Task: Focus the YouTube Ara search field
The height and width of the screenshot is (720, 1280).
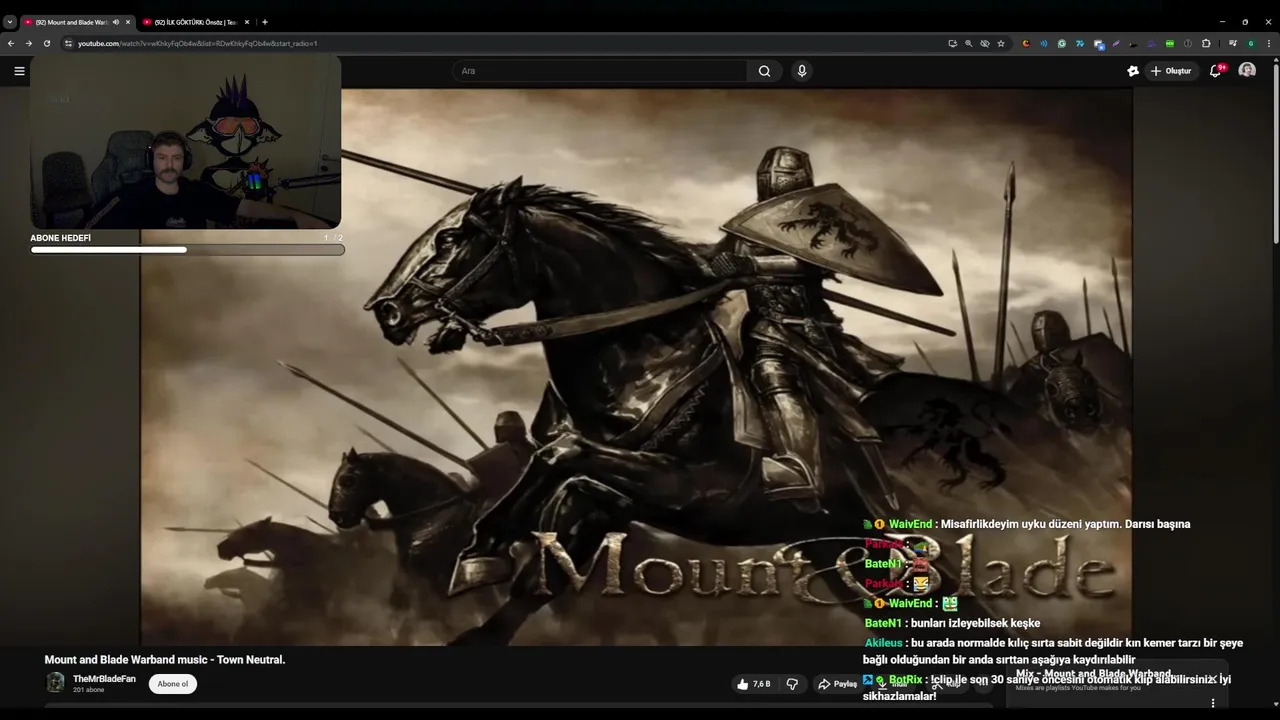Action: pos(600,71)
